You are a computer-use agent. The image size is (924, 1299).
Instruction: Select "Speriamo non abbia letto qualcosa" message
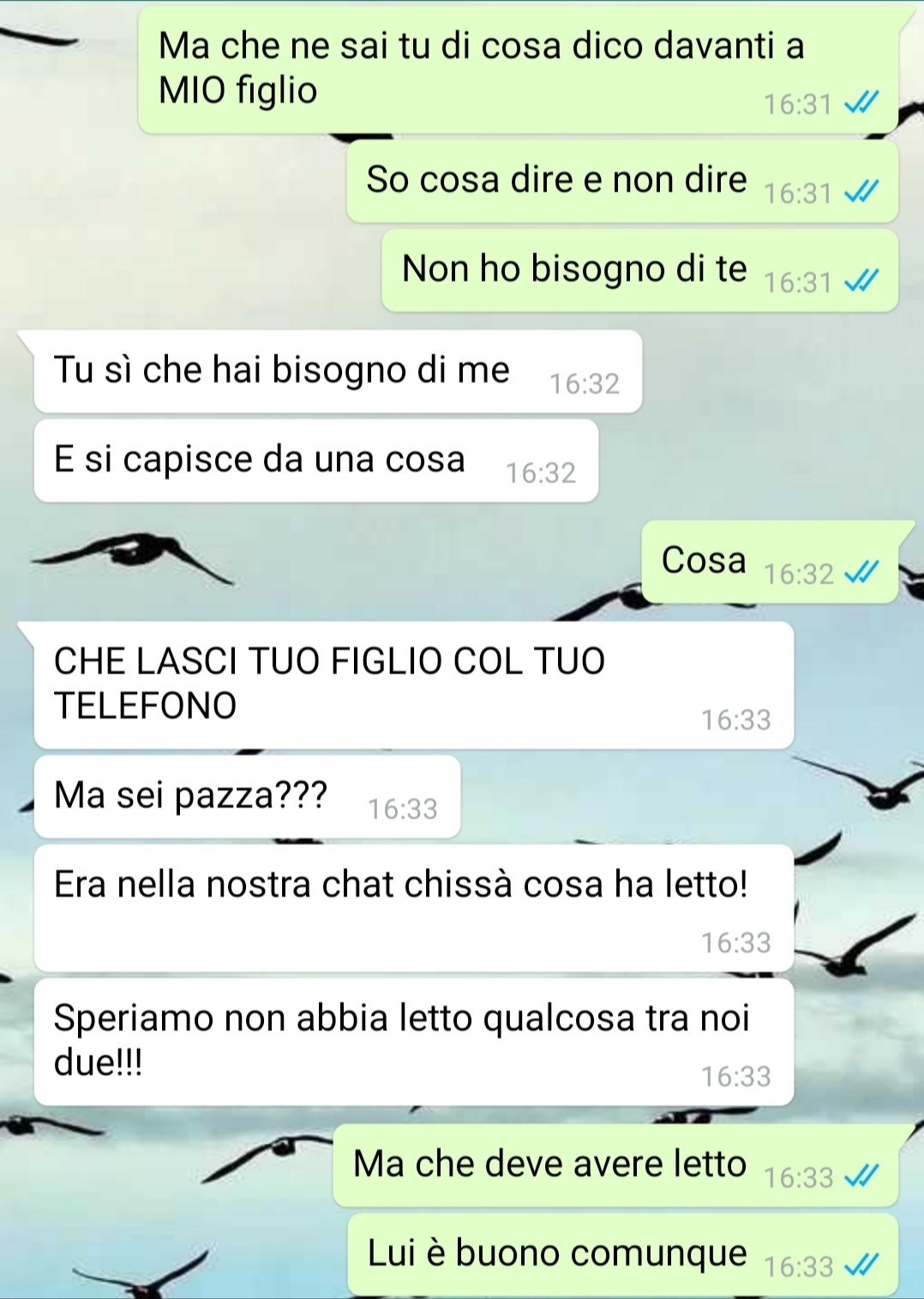coord(414,1042)
